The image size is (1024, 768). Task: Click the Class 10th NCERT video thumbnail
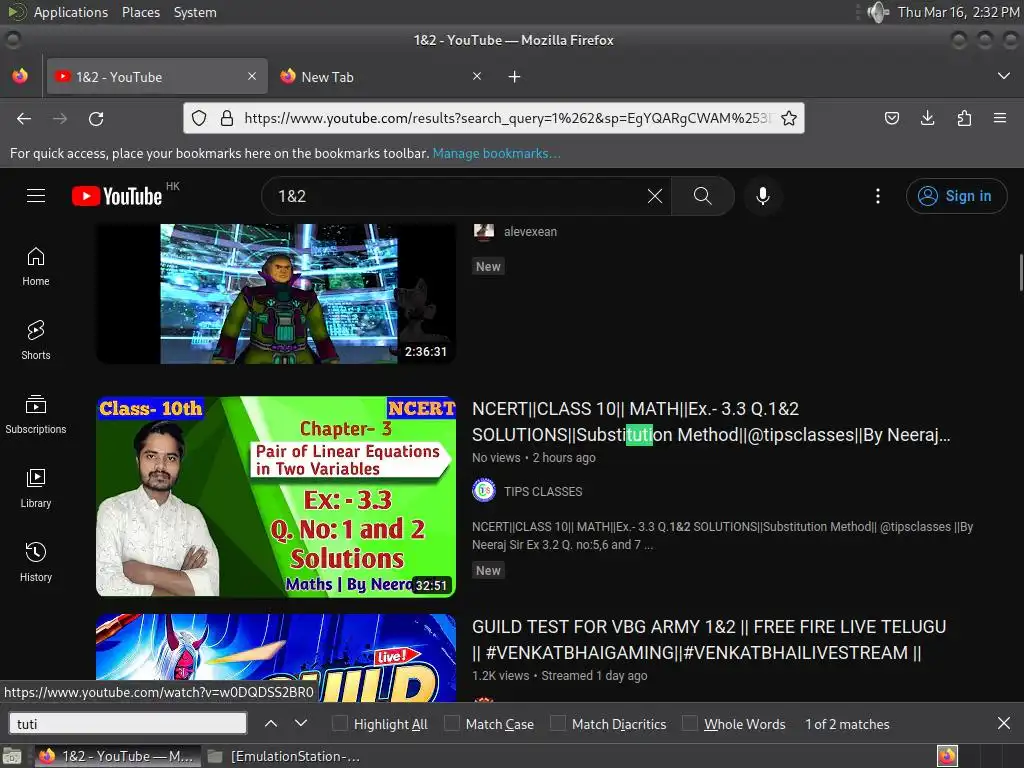click(276, 496)
